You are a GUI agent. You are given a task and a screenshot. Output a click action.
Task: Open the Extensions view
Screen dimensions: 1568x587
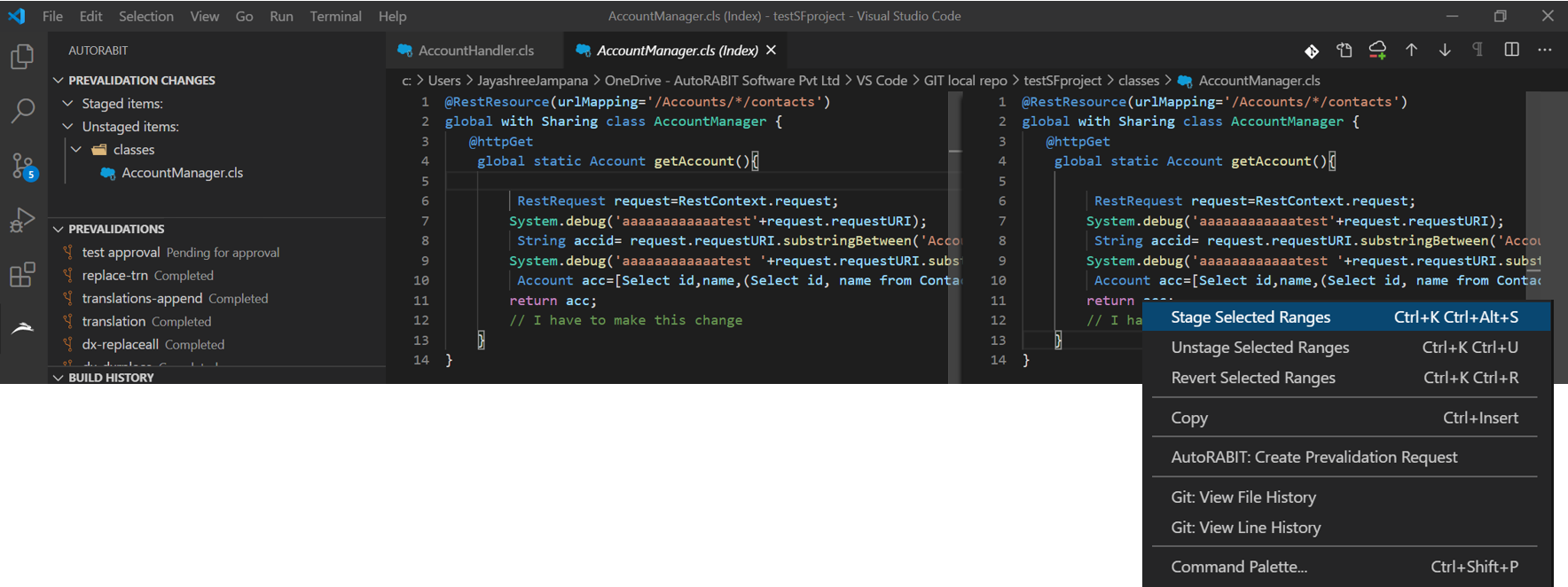pos(22,274)
